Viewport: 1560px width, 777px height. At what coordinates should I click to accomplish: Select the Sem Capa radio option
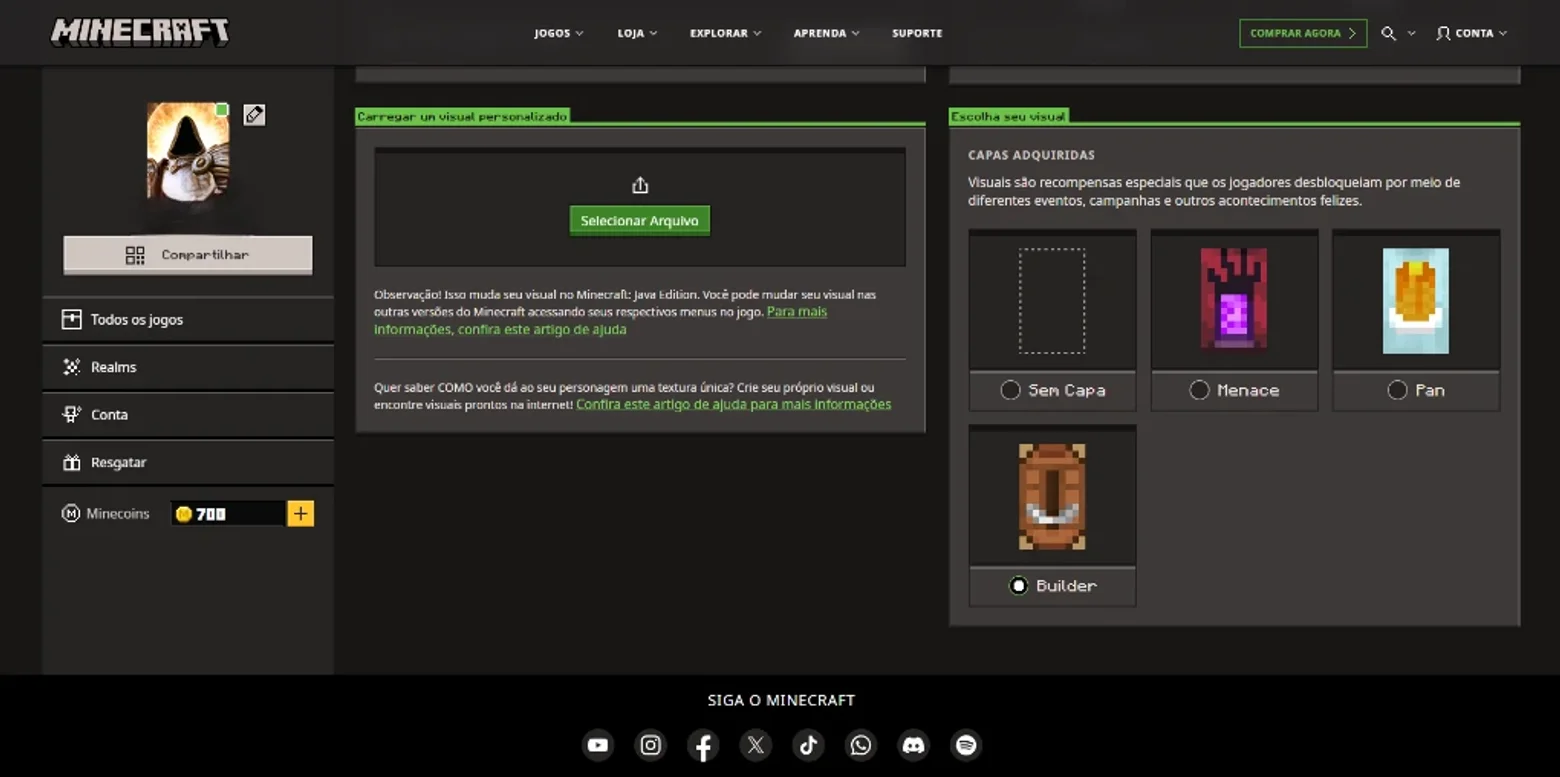[1010, 390]
